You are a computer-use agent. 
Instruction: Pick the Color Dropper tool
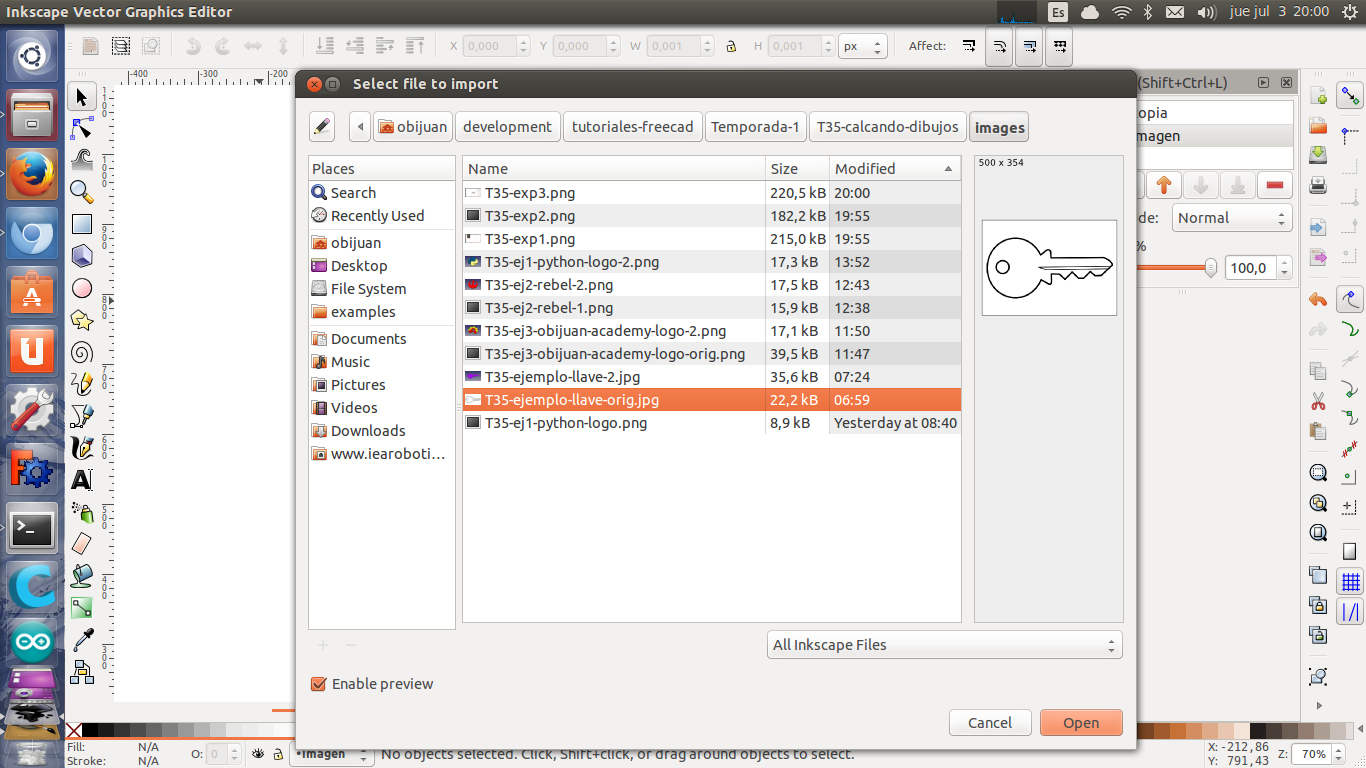(x=82, y=640)
